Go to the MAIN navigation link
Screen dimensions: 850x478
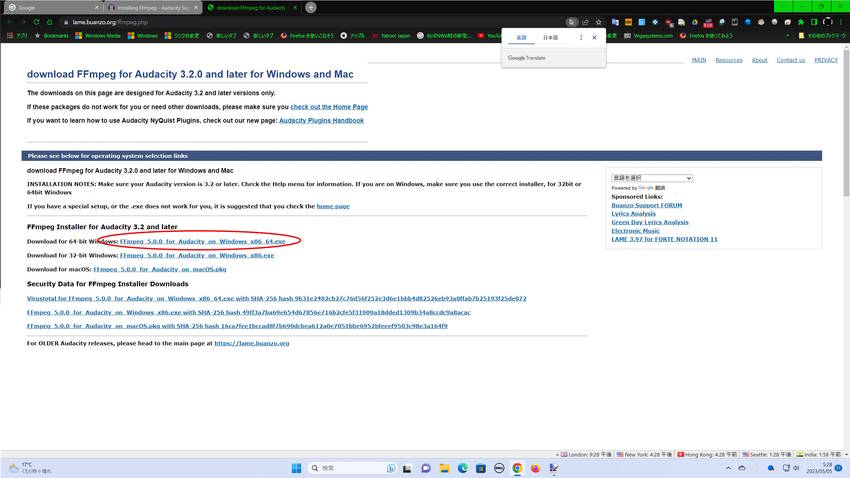(699, 60)
